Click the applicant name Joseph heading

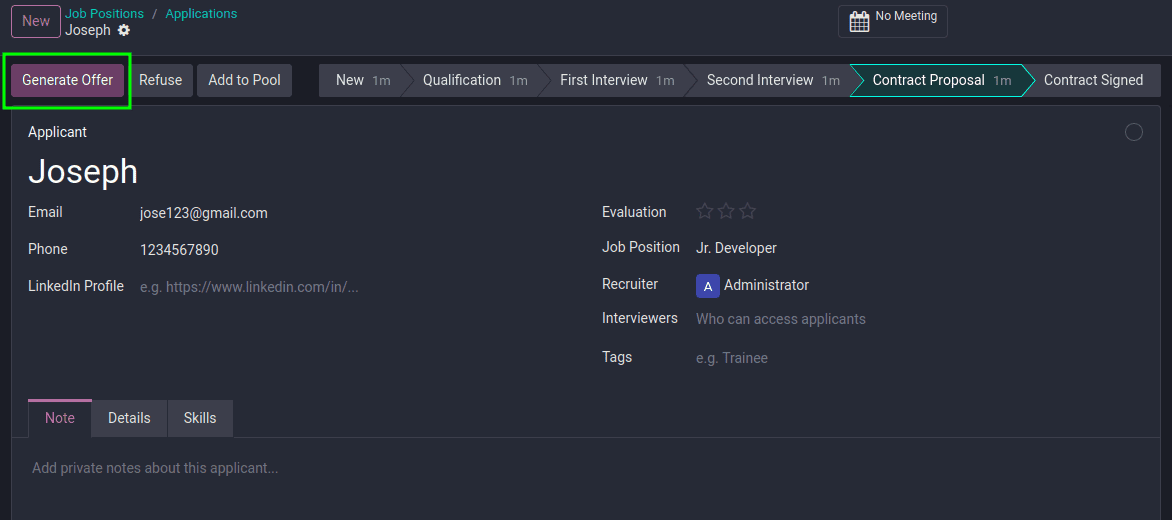(83, 171)
